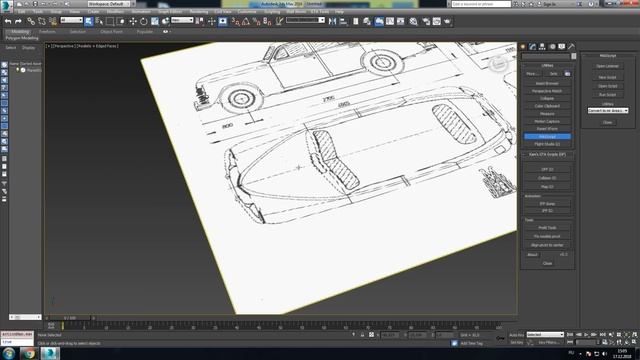Switch to the Motion command panel tab
The width and height of the screenshot is (640, 360).
(x=552, y=47)
